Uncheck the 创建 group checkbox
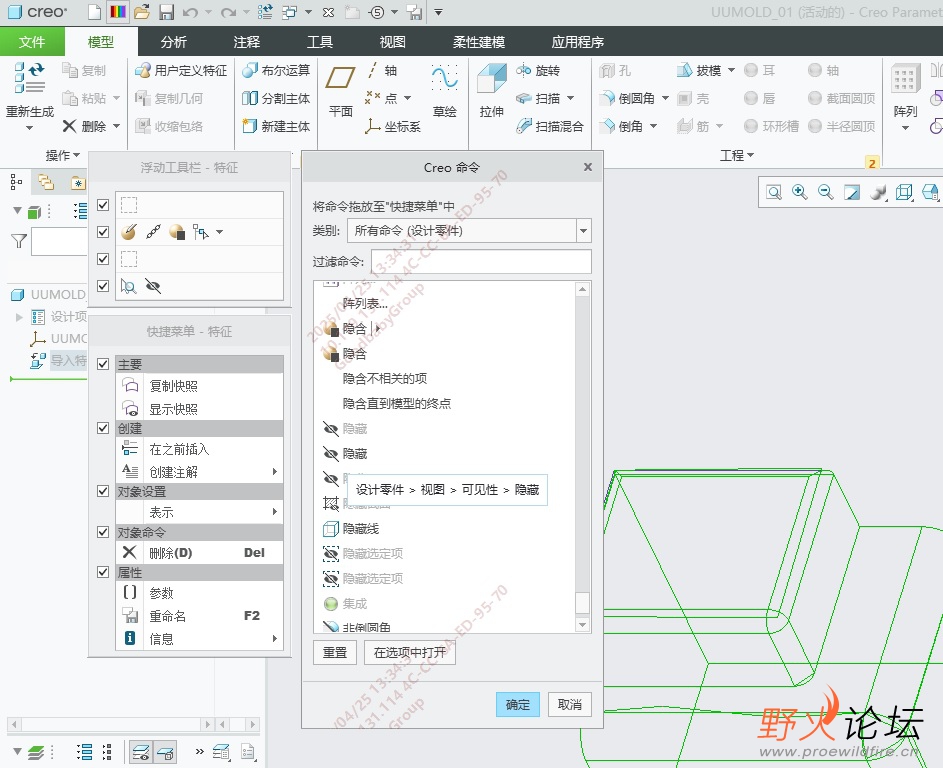943x768 pixels. pos(103,428)
